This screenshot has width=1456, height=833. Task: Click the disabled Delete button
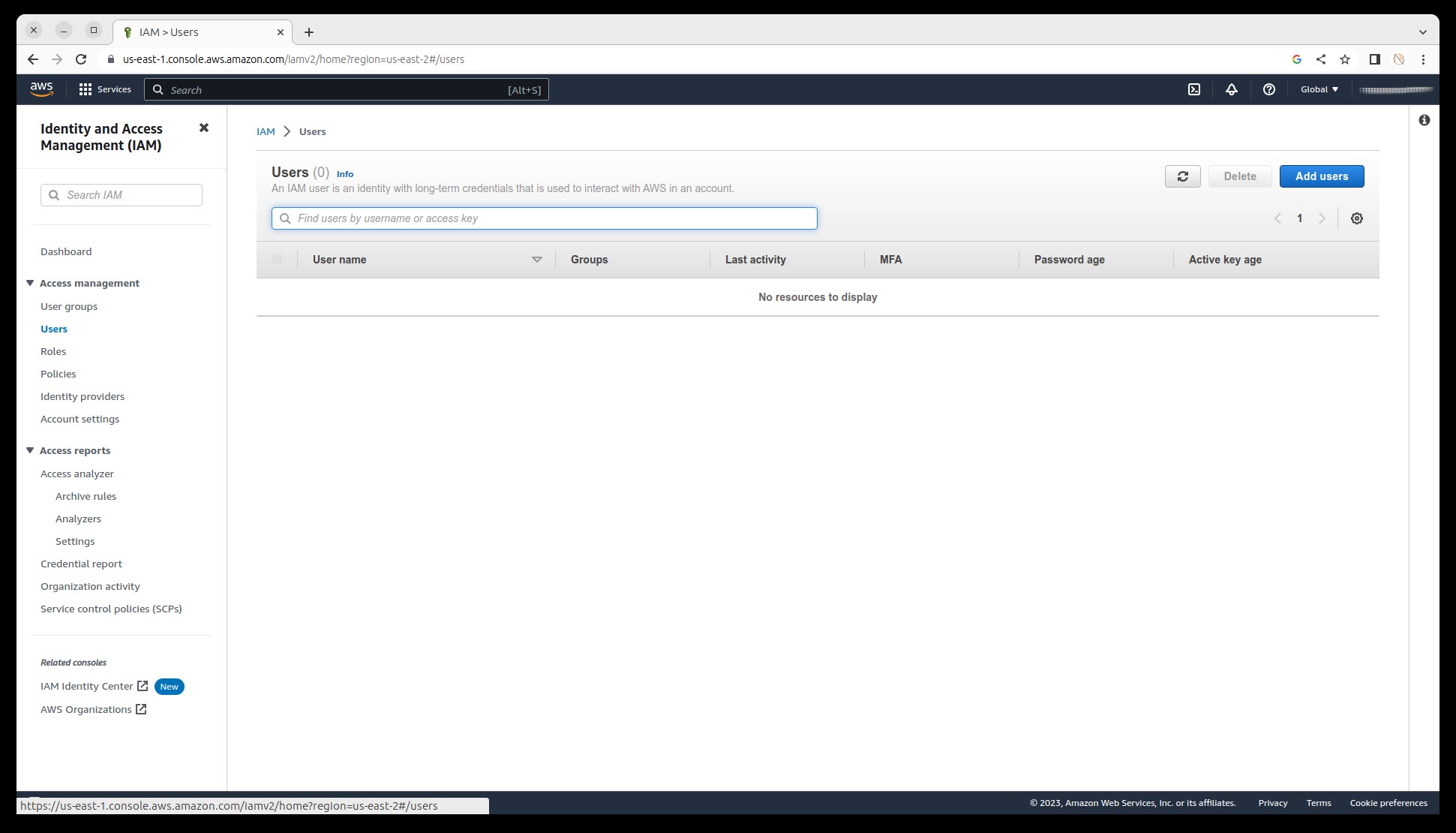1240,176
